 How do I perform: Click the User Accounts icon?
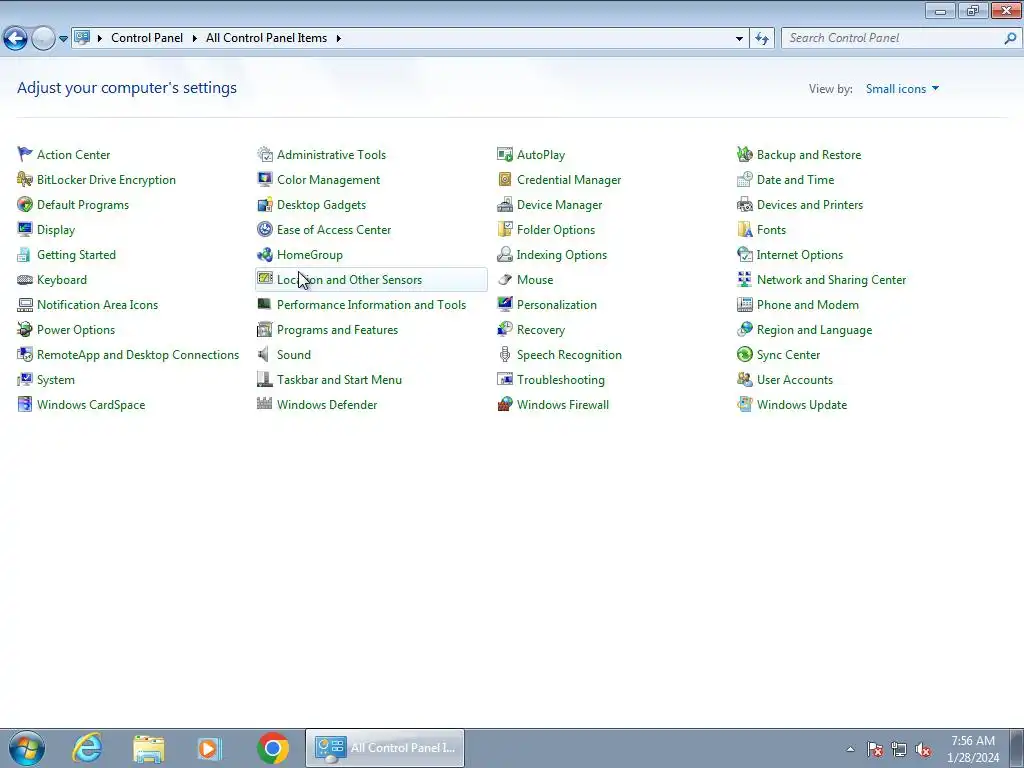[x=744, y=379]
